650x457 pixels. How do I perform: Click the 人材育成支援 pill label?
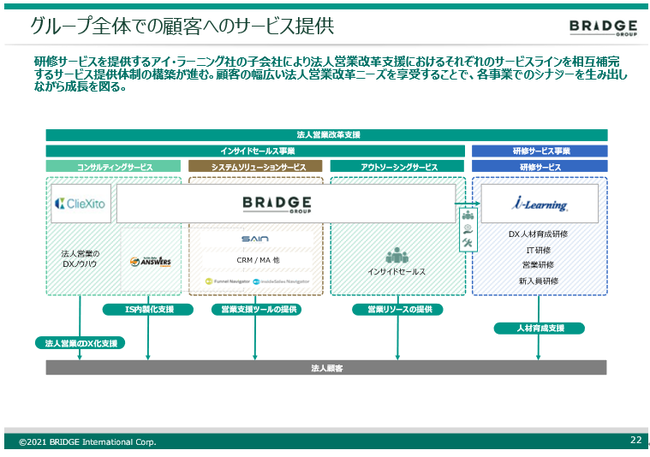[x=539, y=328]
